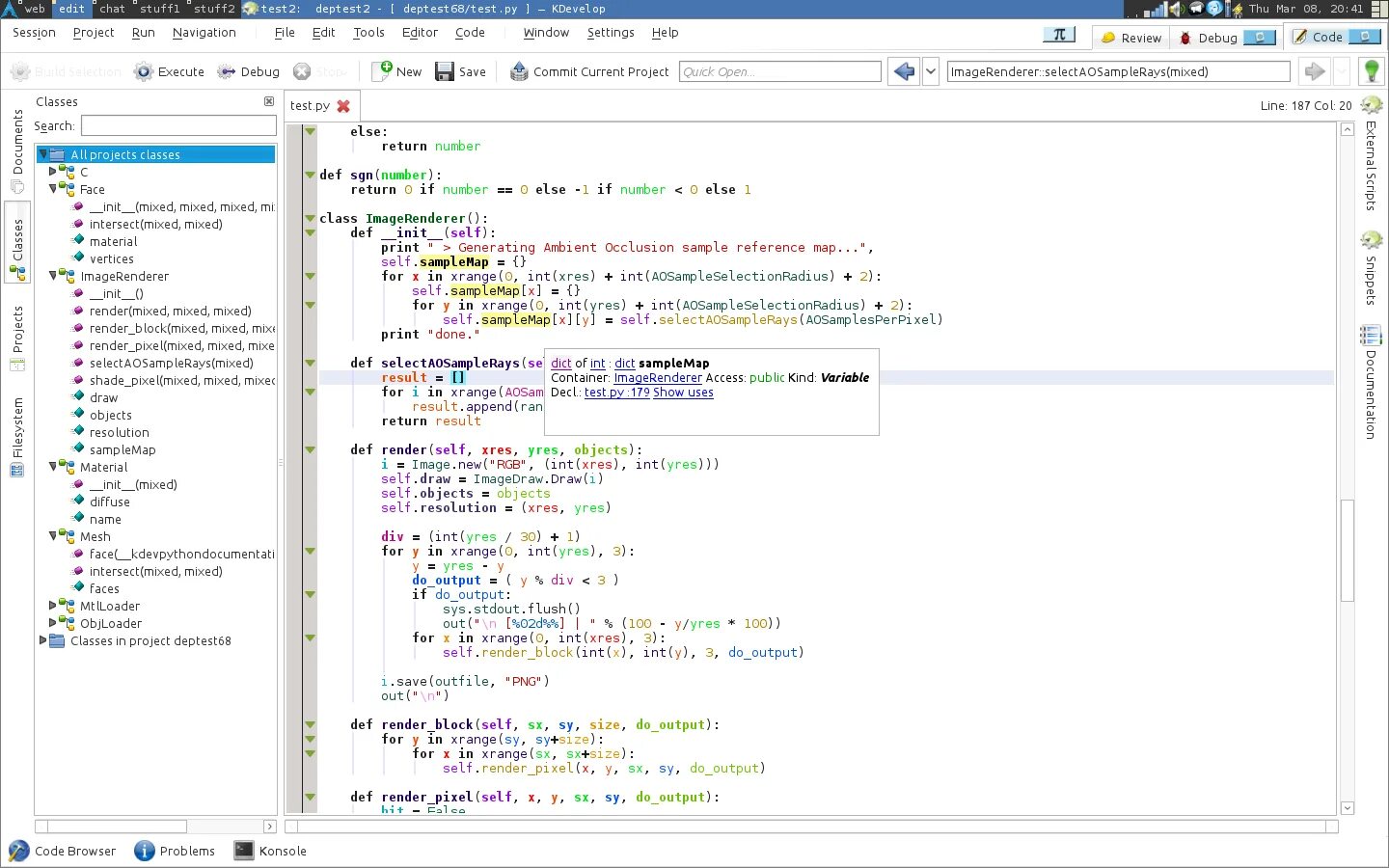The width and height of the screenshot is (1389, 868).
Task: Click the Save disk icon
Action: pos(445,71)
